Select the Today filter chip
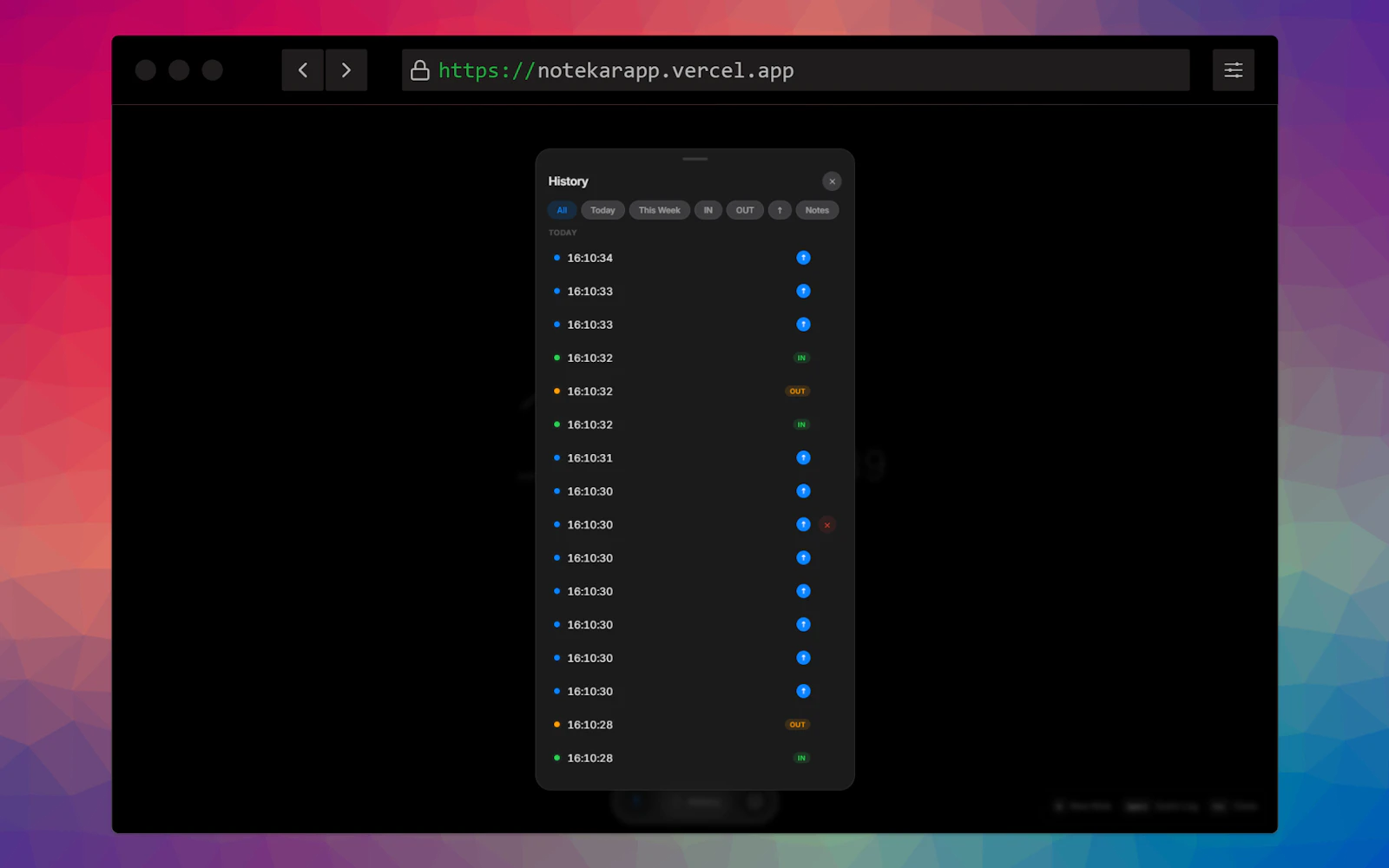1389x868 pixels. coord(602,210)
